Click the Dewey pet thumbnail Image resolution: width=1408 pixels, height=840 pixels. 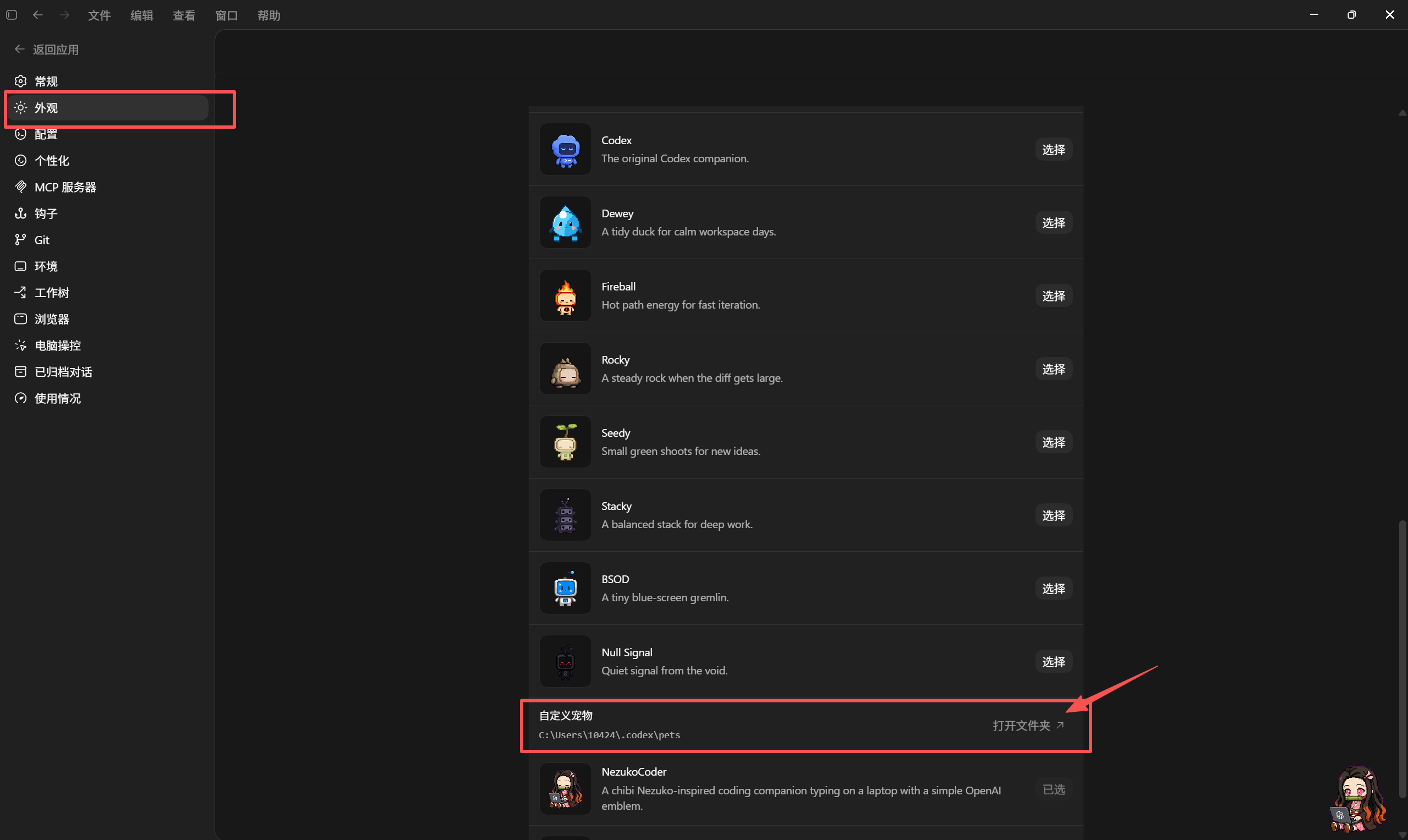pyautogui.click(x=565, y=222)
